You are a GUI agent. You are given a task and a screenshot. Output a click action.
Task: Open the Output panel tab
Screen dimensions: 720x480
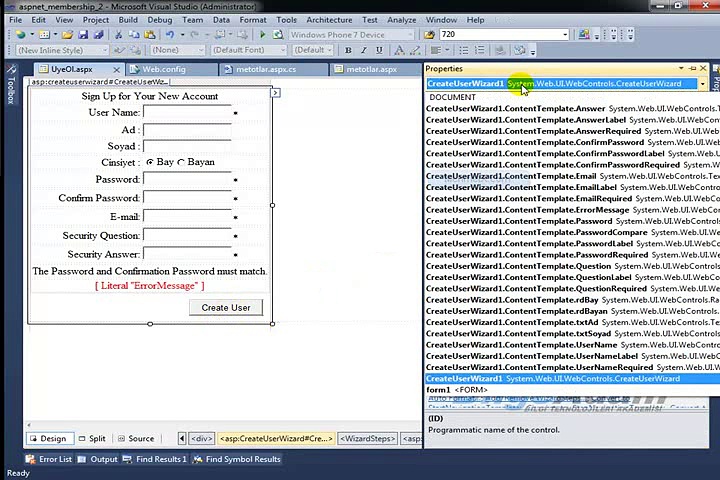[98, 459]
